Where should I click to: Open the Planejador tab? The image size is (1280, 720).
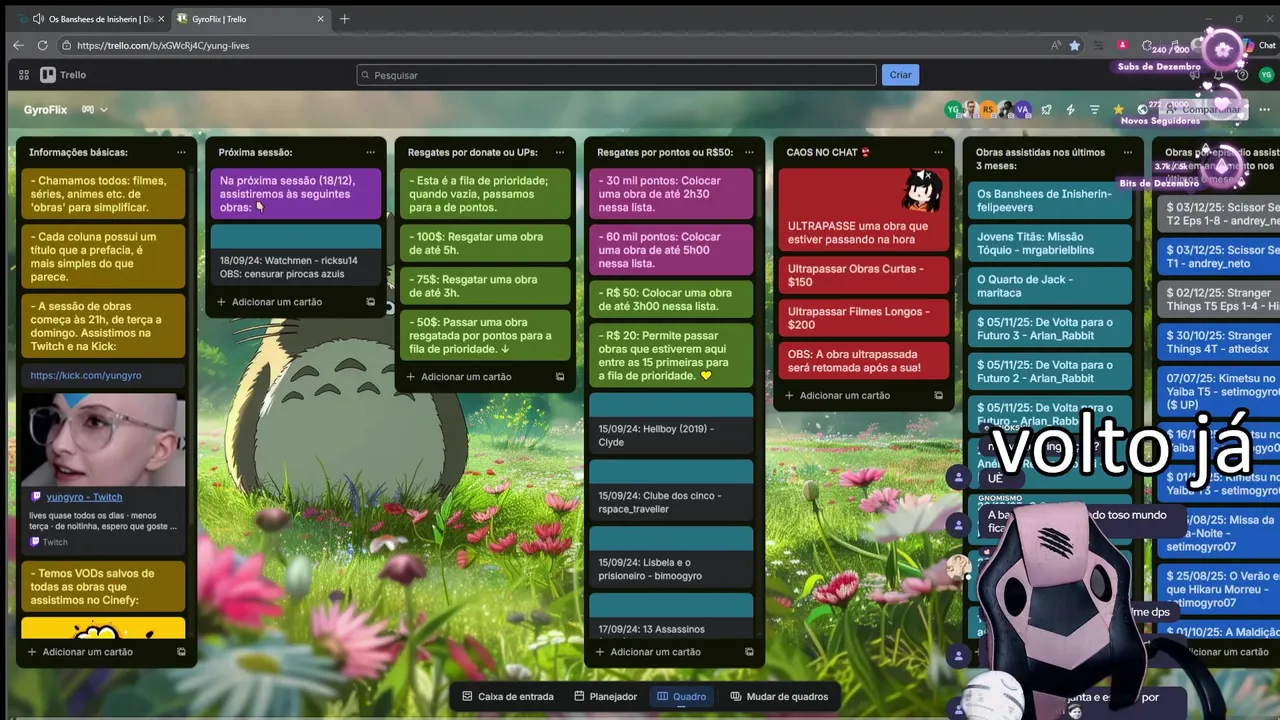pyautogui.click(x=606, y=696)
